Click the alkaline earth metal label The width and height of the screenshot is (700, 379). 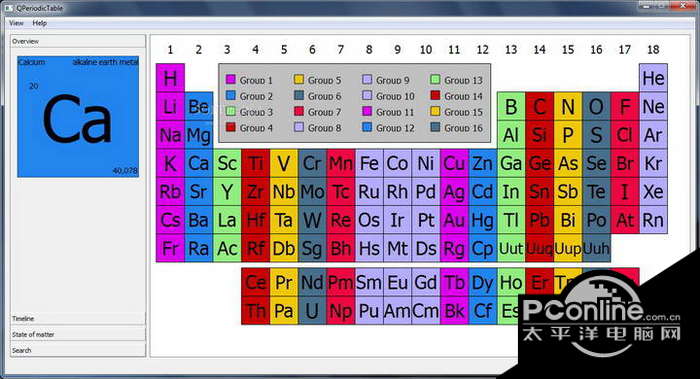[x=105, y=62]
